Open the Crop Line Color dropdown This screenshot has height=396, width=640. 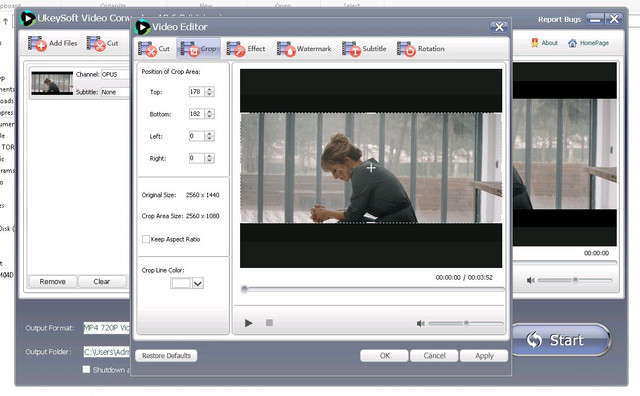(198, 283)
